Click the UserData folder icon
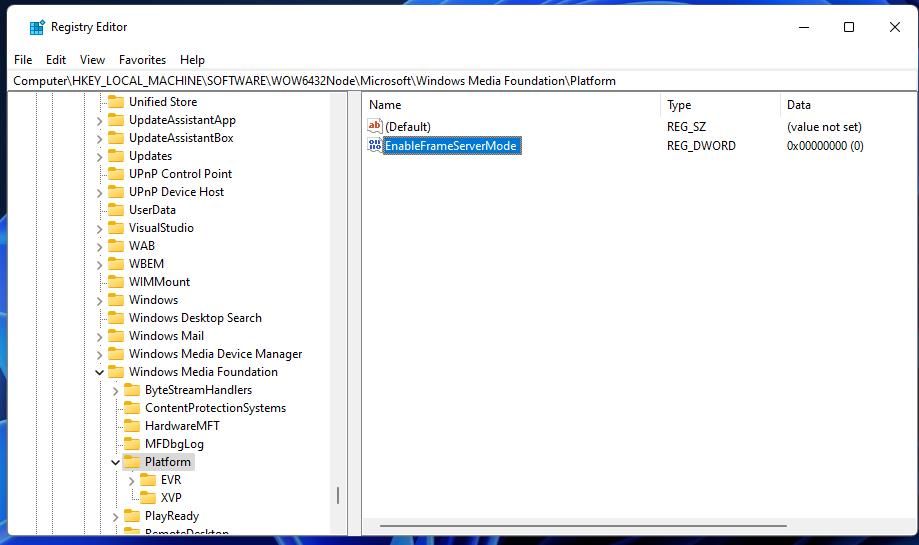The width and height of the screenshot is (919, 545). pos(116,209)
